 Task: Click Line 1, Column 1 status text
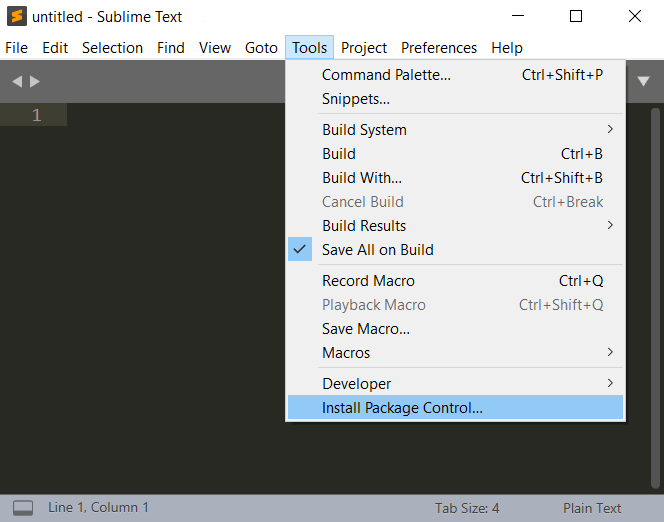[x=98, y=507]
